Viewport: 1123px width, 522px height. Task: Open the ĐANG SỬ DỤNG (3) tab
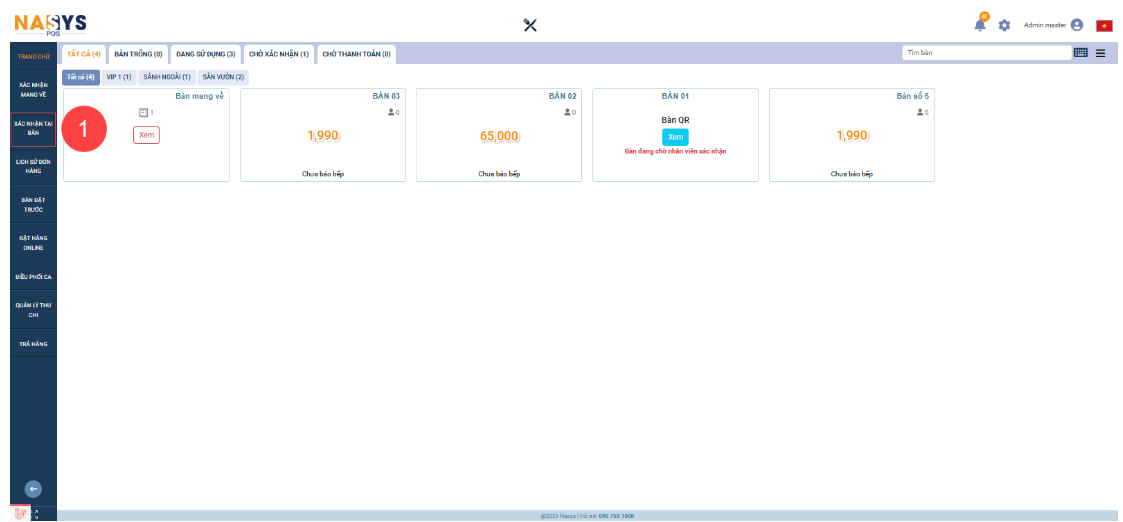tap(206, 54)
